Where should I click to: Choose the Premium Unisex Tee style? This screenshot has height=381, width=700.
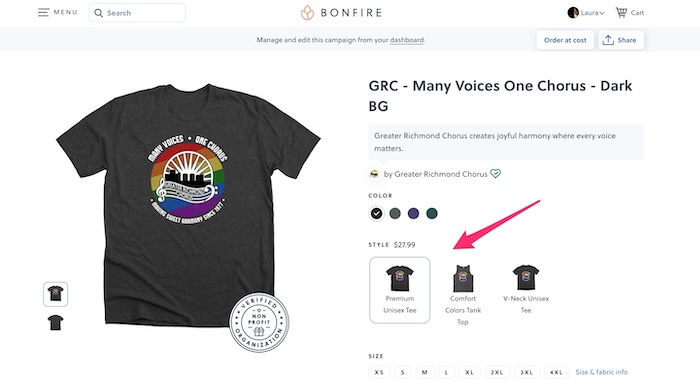click(x=400, y=290)
